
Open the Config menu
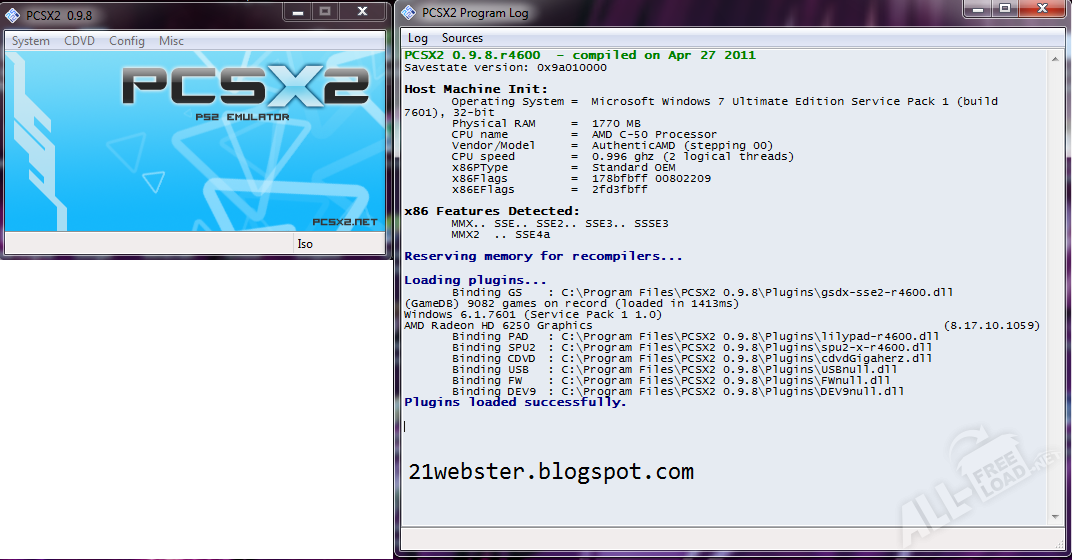click(x=127, y=41)
